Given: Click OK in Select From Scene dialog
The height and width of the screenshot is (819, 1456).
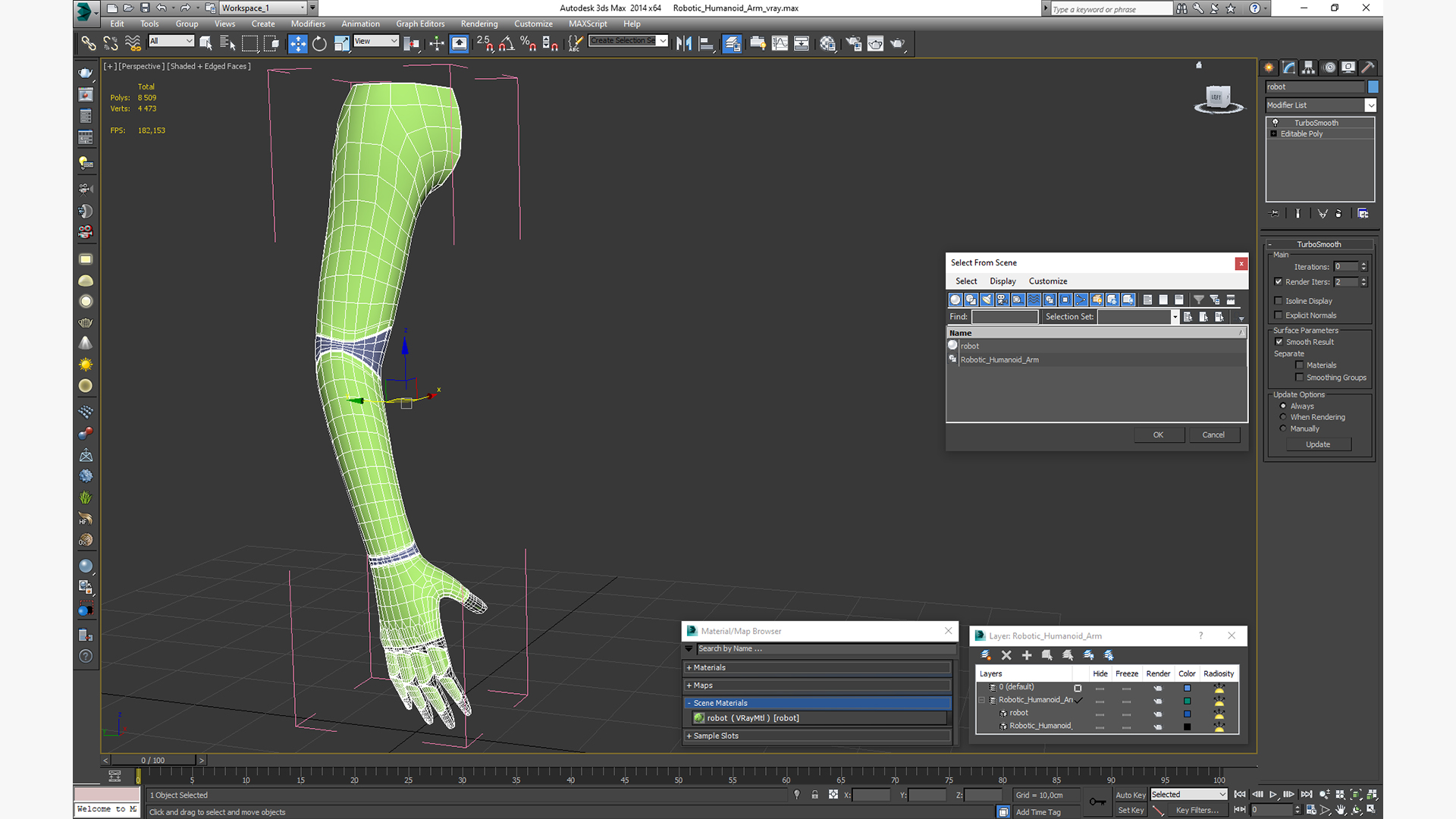Looking at the screenshot, I should click(x=1158, y=435).
